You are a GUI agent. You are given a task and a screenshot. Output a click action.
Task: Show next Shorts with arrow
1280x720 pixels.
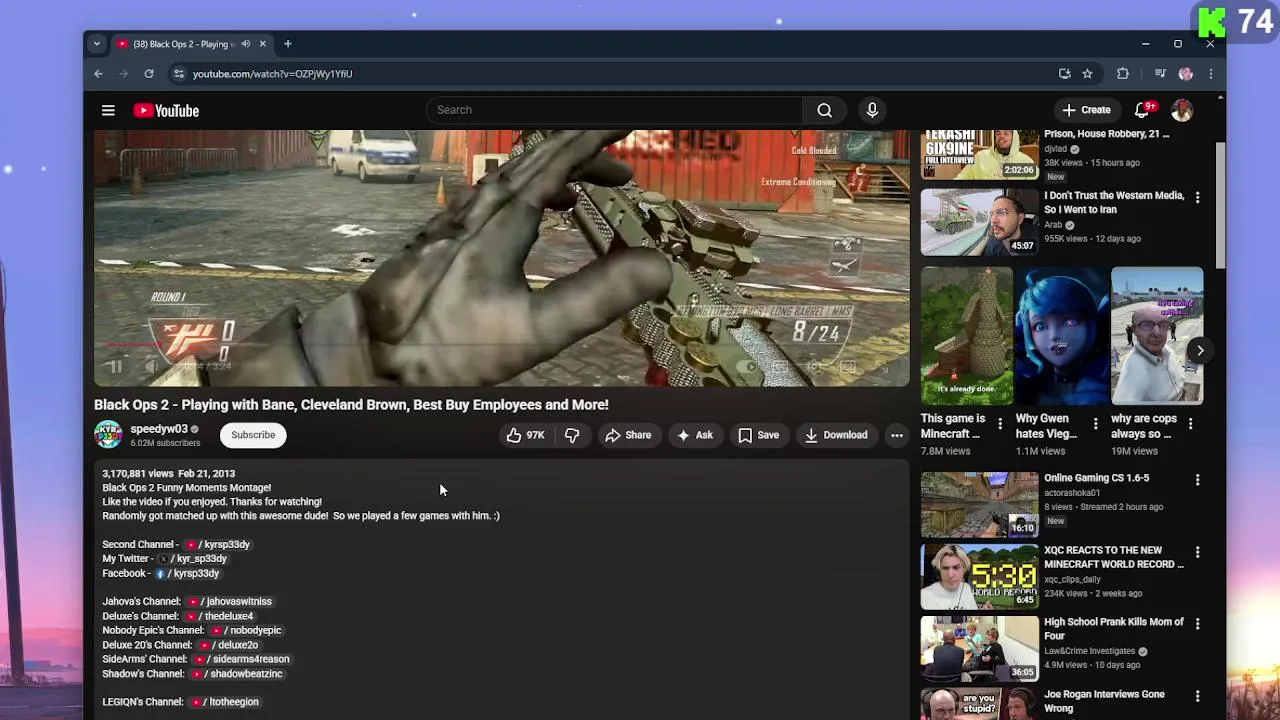(1200, 350)
